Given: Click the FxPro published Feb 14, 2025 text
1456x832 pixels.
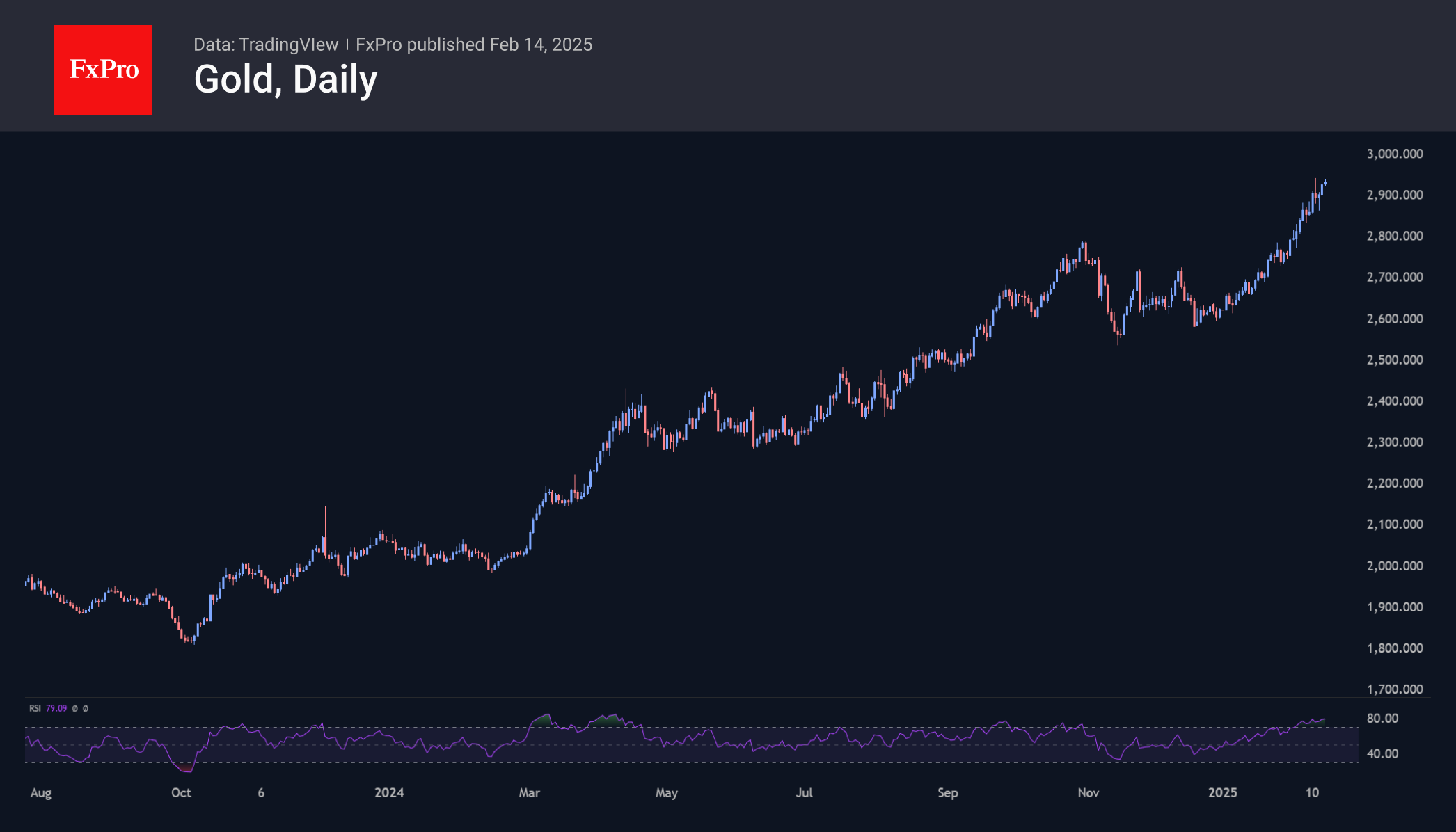Looking at the screenshot, I should coord(474,45).
